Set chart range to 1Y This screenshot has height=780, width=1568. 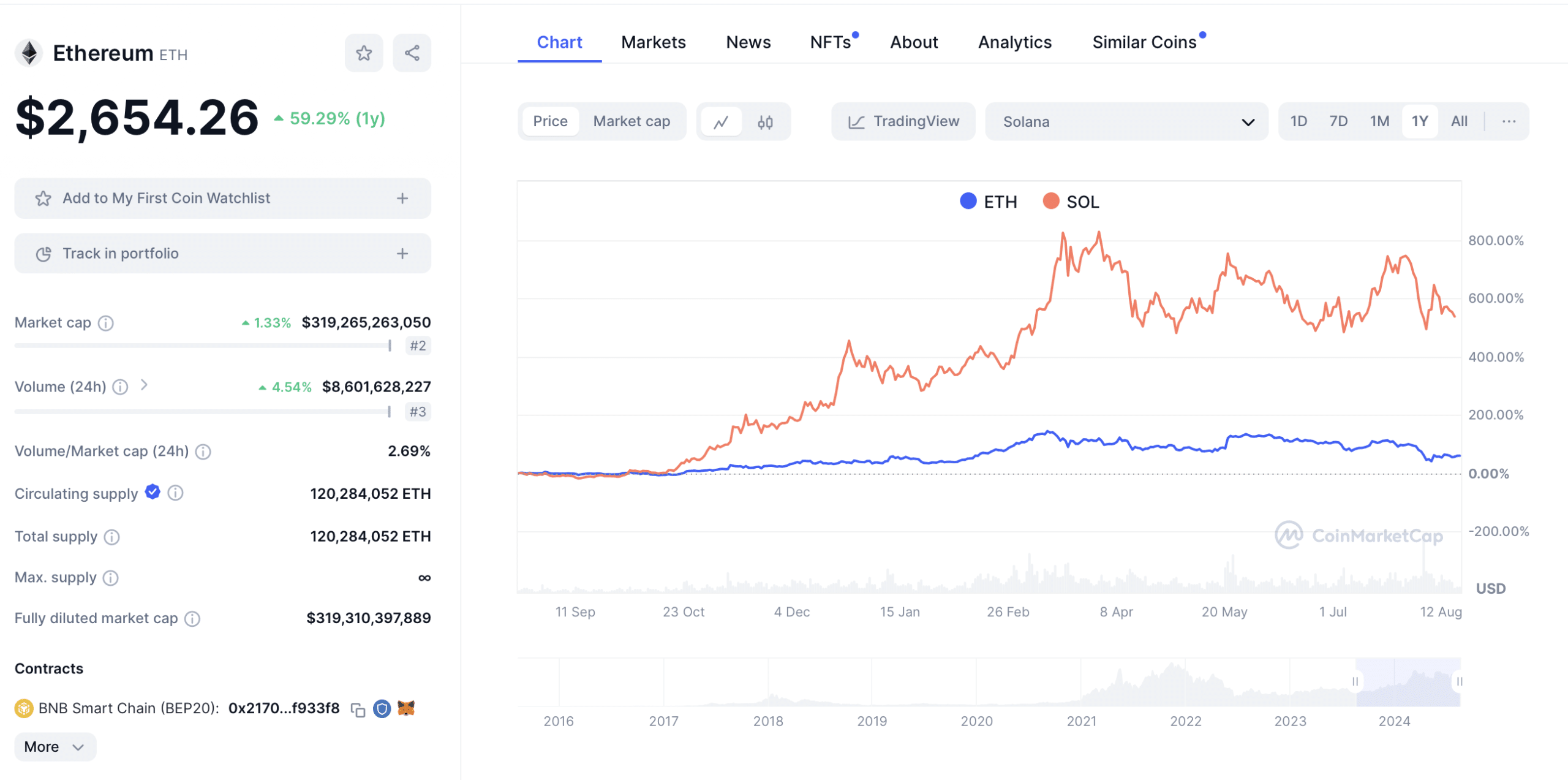point(1420,121)
